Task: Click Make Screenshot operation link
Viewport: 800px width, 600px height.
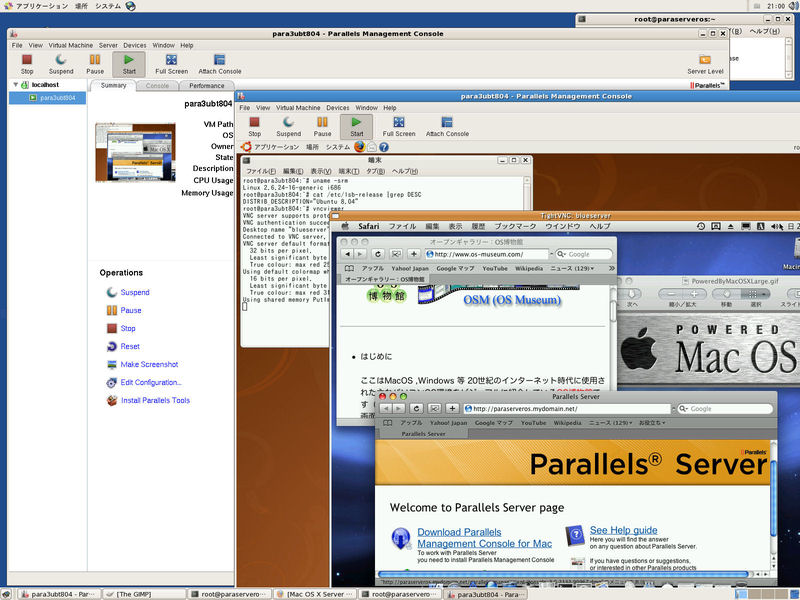Action: click(x=149, y=364)
